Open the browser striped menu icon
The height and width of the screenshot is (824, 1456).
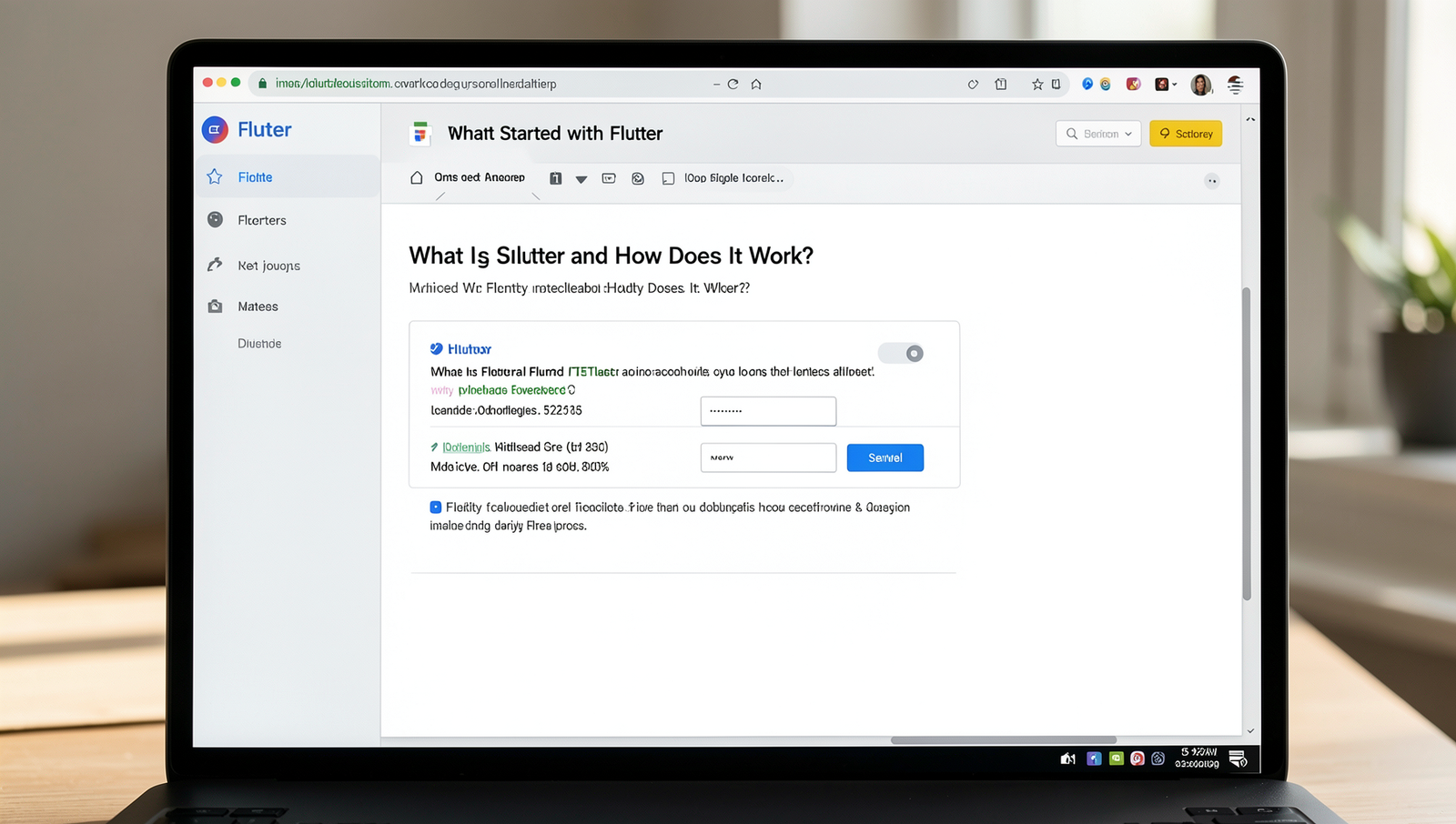[1235, 85]
